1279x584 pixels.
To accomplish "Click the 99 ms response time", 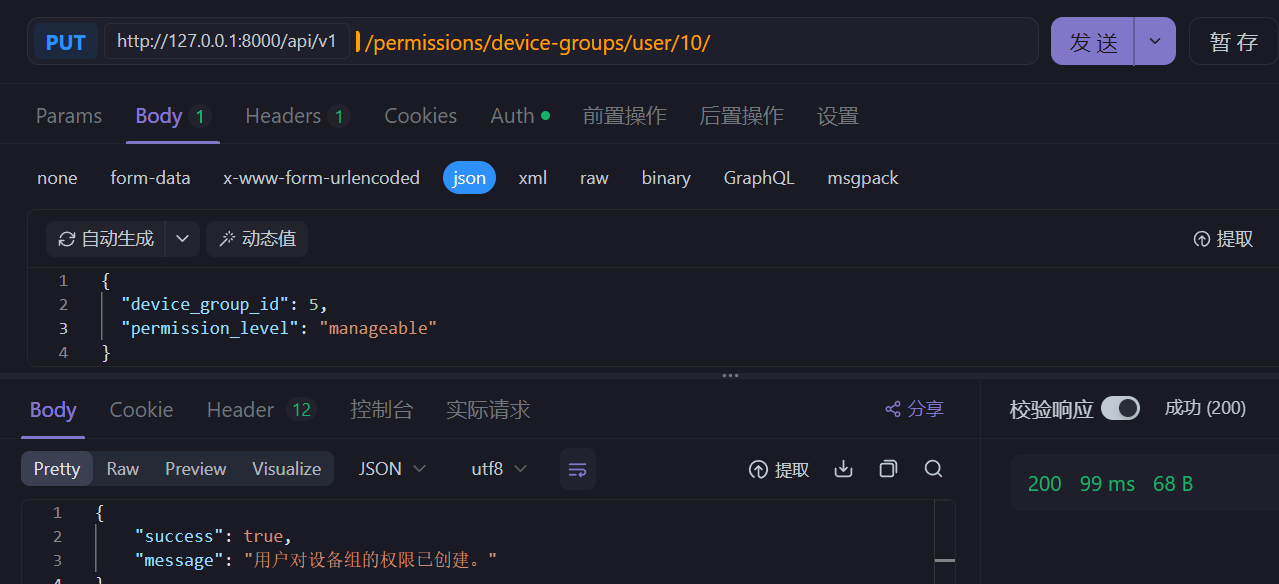I will point(1107,484).
